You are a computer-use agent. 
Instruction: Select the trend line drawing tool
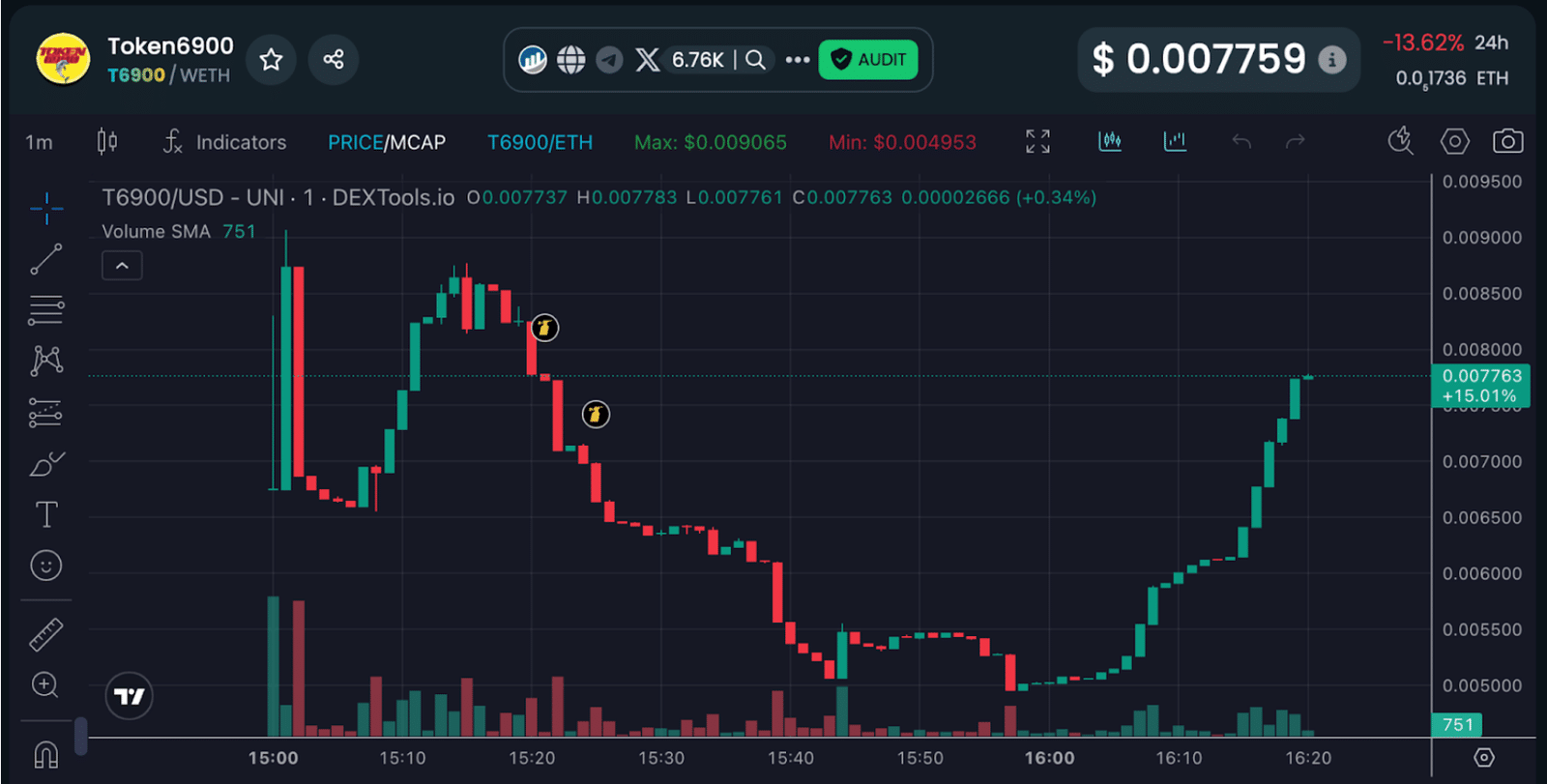[45, 259]
